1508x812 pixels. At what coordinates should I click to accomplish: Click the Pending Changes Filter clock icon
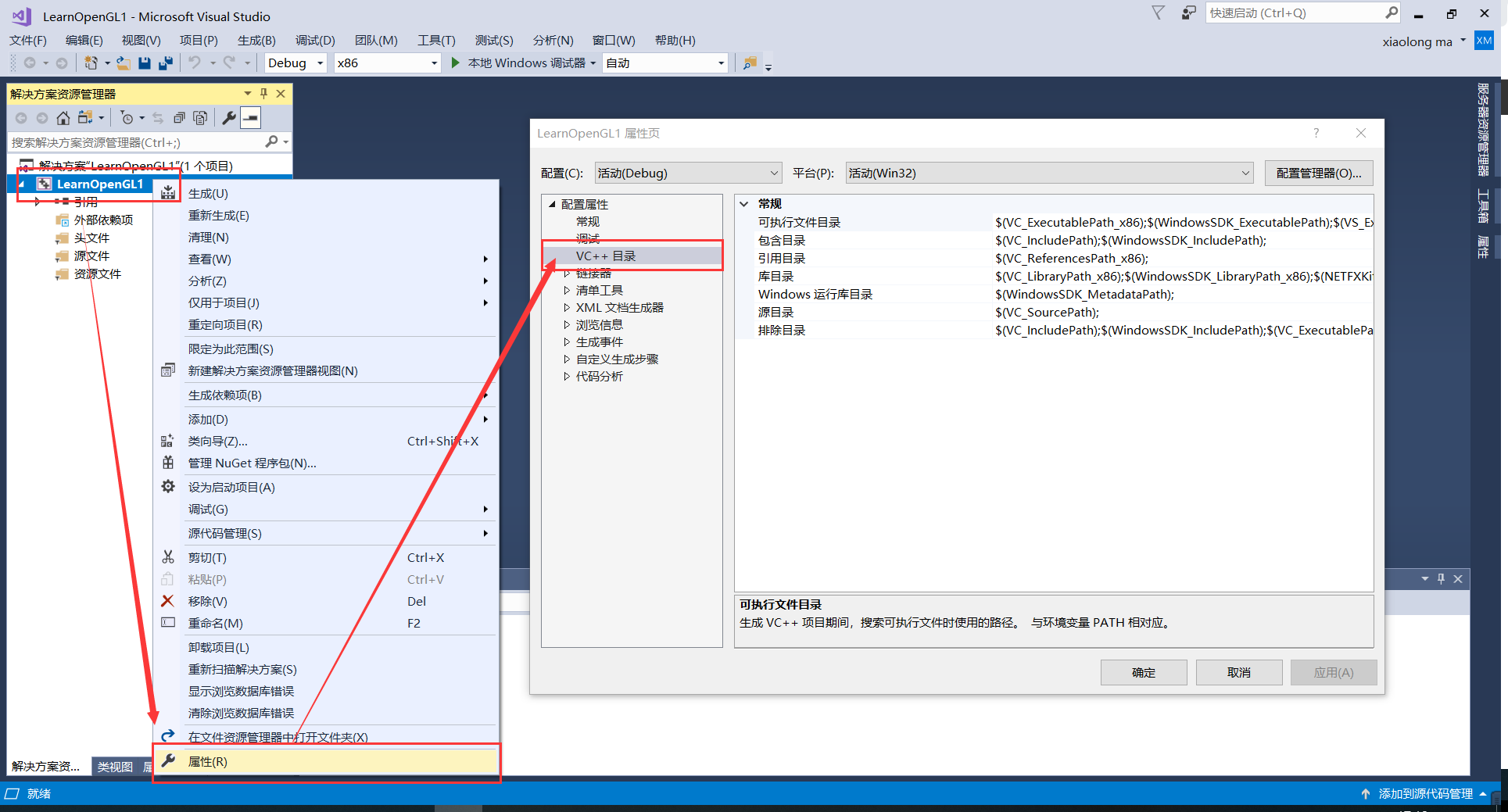(x=127, y=118)
